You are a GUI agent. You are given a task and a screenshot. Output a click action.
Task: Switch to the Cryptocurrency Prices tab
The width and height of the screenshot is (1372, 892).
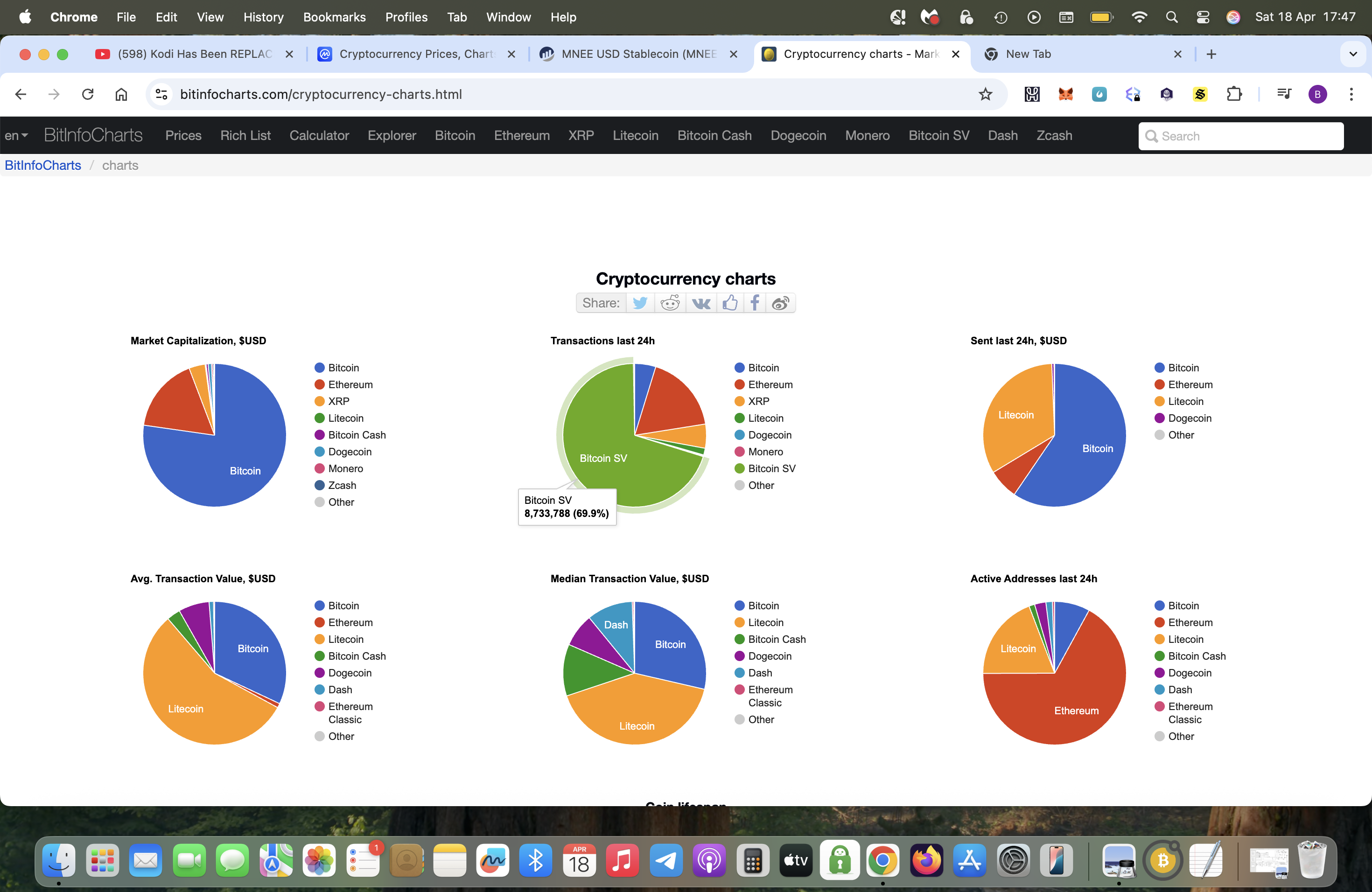click(417, 54)
